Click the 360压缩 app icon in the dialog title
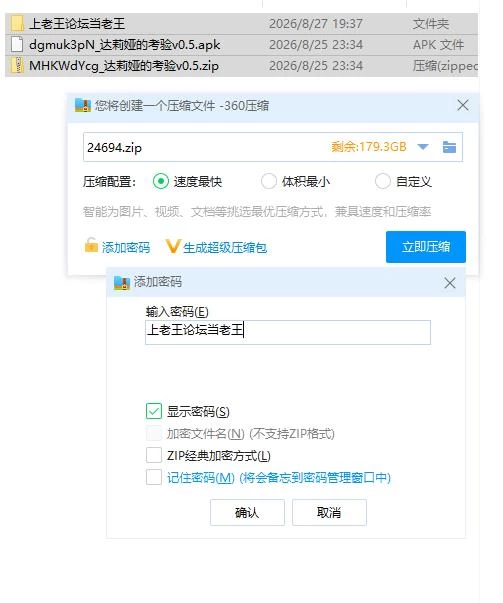This screenshot has width=503, height=603. 82,105
